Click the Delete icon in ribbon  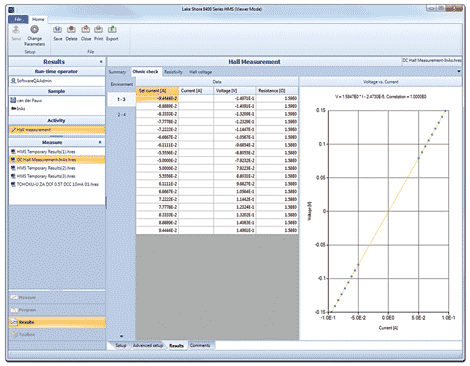pos(71,30)
